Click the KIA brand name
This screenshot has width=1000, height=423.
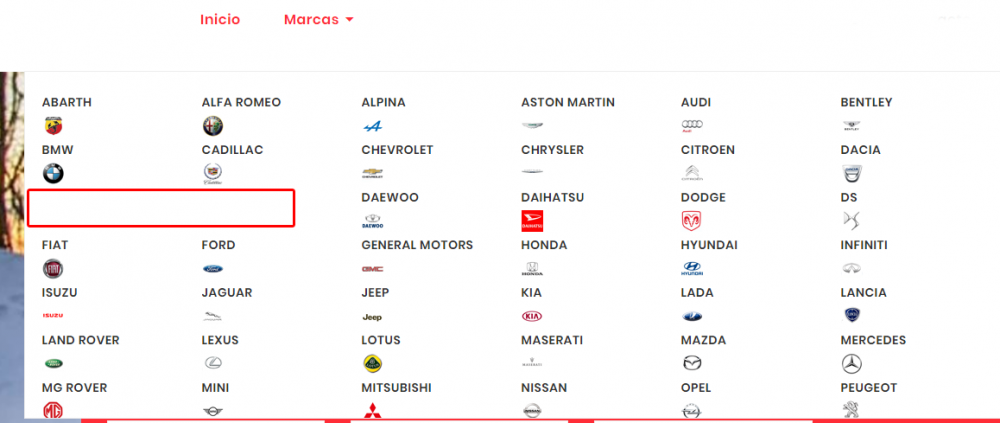click(x=531, y=293)
